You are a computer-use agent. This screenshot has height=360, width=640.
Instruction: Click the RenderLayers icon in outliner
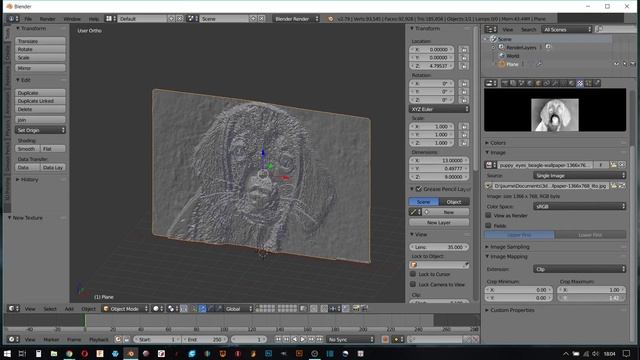501,47
